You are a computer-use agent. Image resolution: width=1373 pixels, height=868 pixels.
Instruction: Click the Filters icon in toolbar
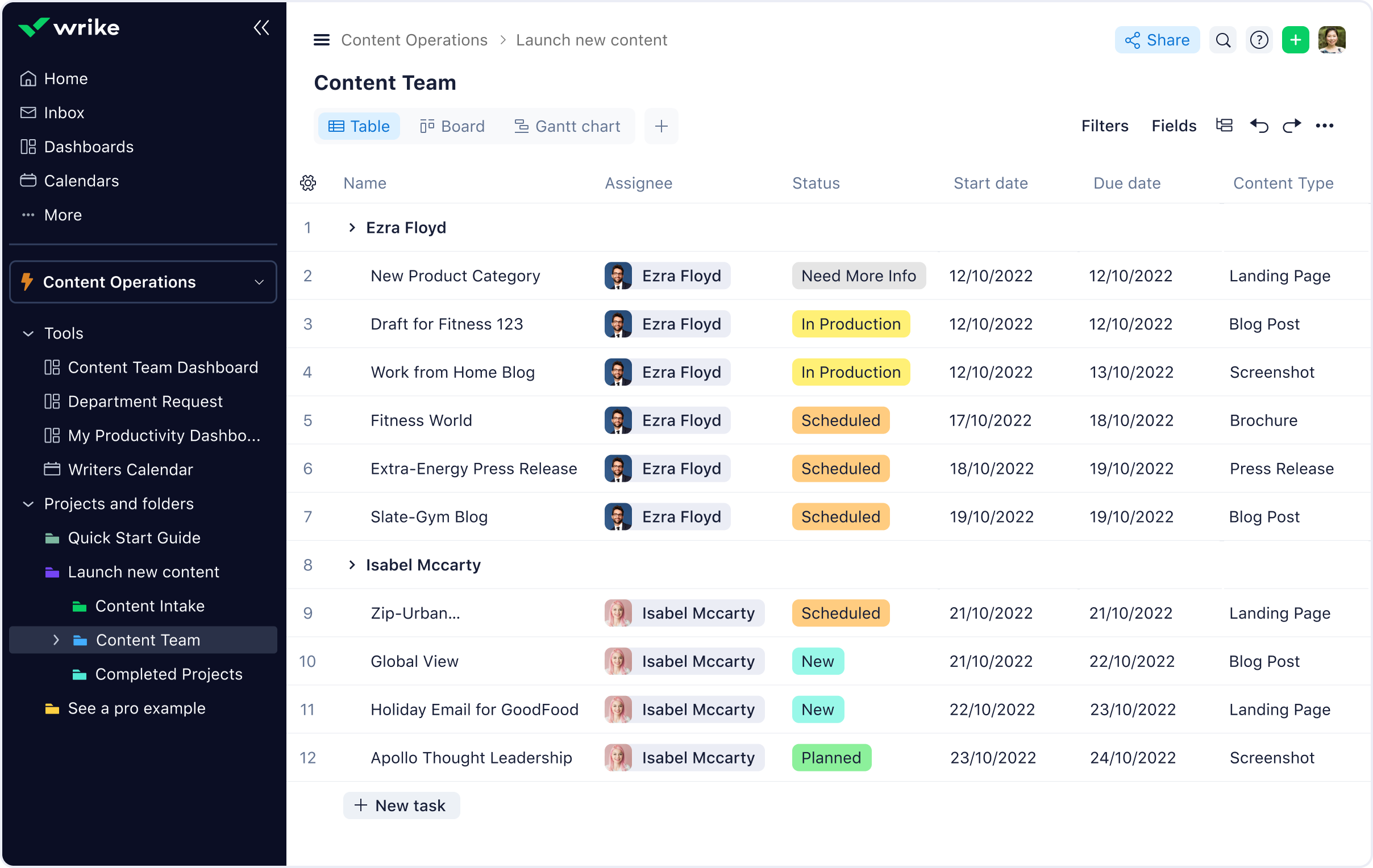[x=1104, y=126]
